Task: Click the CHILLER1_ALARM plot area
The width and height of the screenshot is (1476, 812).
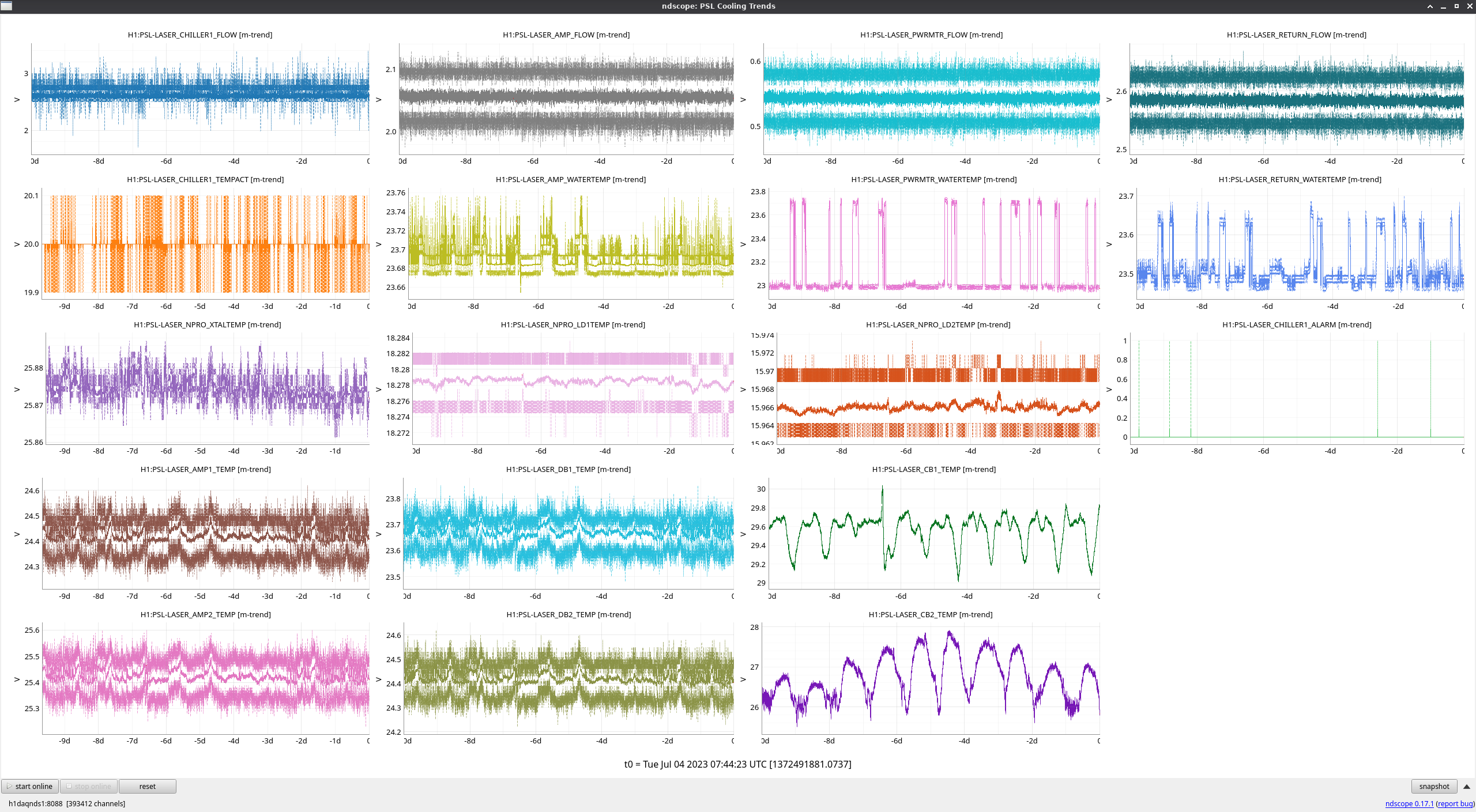Action: tap(1296, 389)
